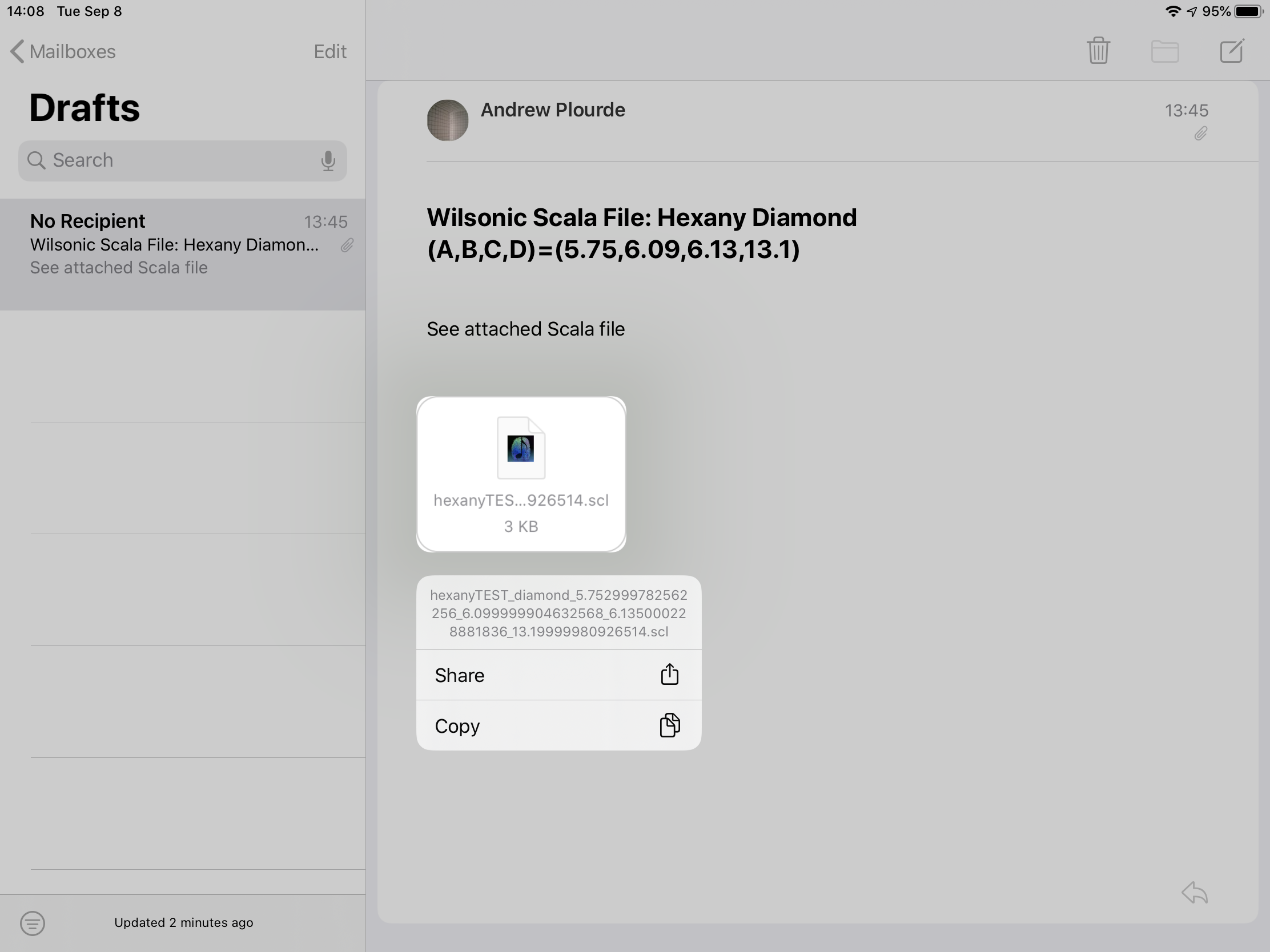Tap Andrew Plourde's avatar picture
Viewport: 1270px width, 952px height.
(x=447, y=120)
